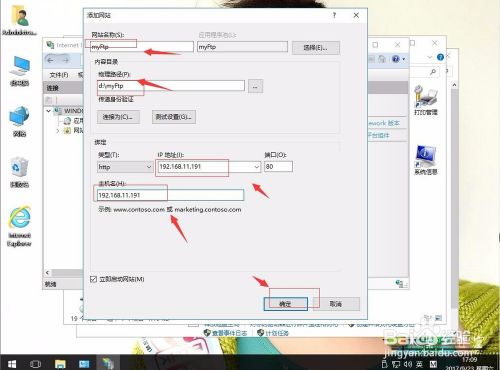Open the 打印管理 print management shortcut
Screen dimensions: 500x370
click(426, 100)
